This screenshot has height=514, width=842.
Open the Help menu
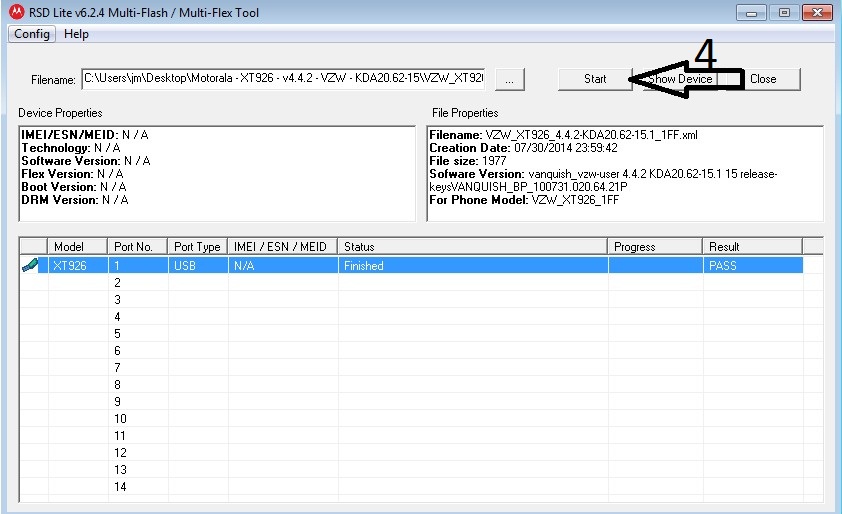coord(76,34)
